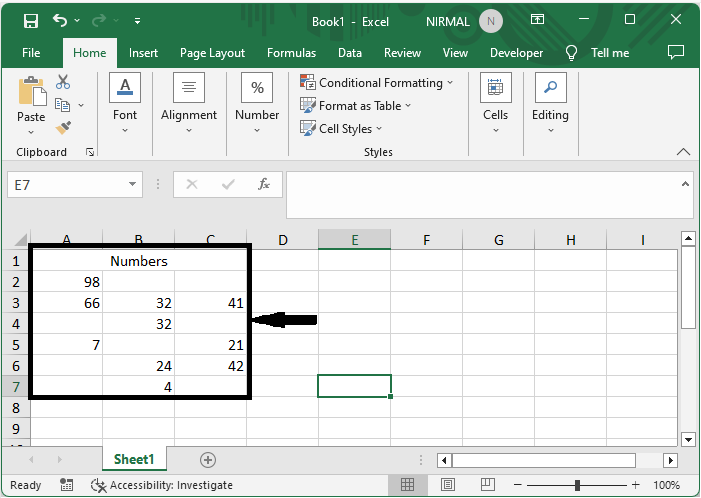Select all cells via corner triangle
This screenshot has width=701, height=498.
pos(21,240)
